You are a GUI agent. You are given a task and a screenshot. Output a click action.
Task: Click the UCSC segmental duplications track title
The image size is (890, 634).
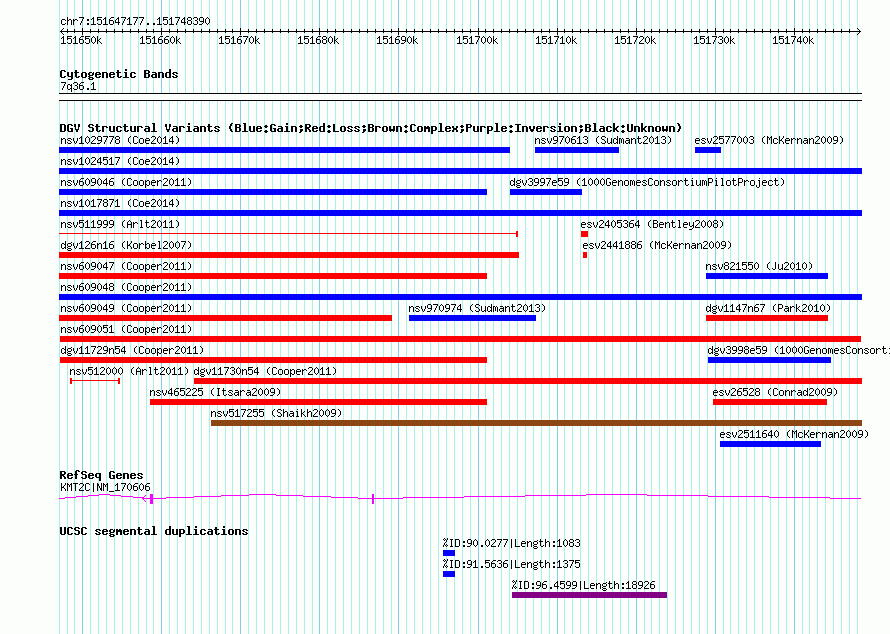[x=154, y=531]
